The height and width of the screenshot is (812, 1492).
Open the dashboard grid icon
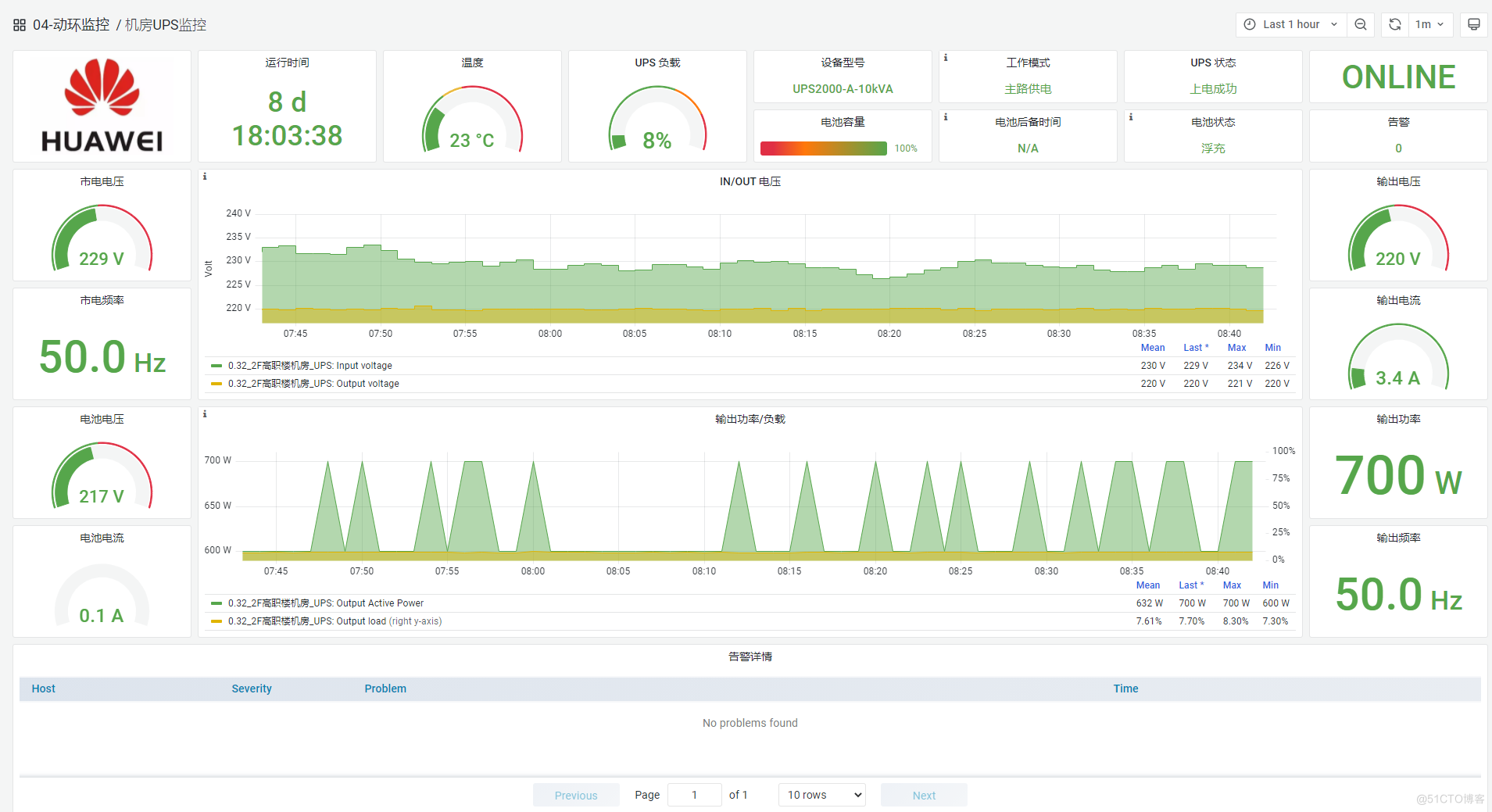coord(20,25)
